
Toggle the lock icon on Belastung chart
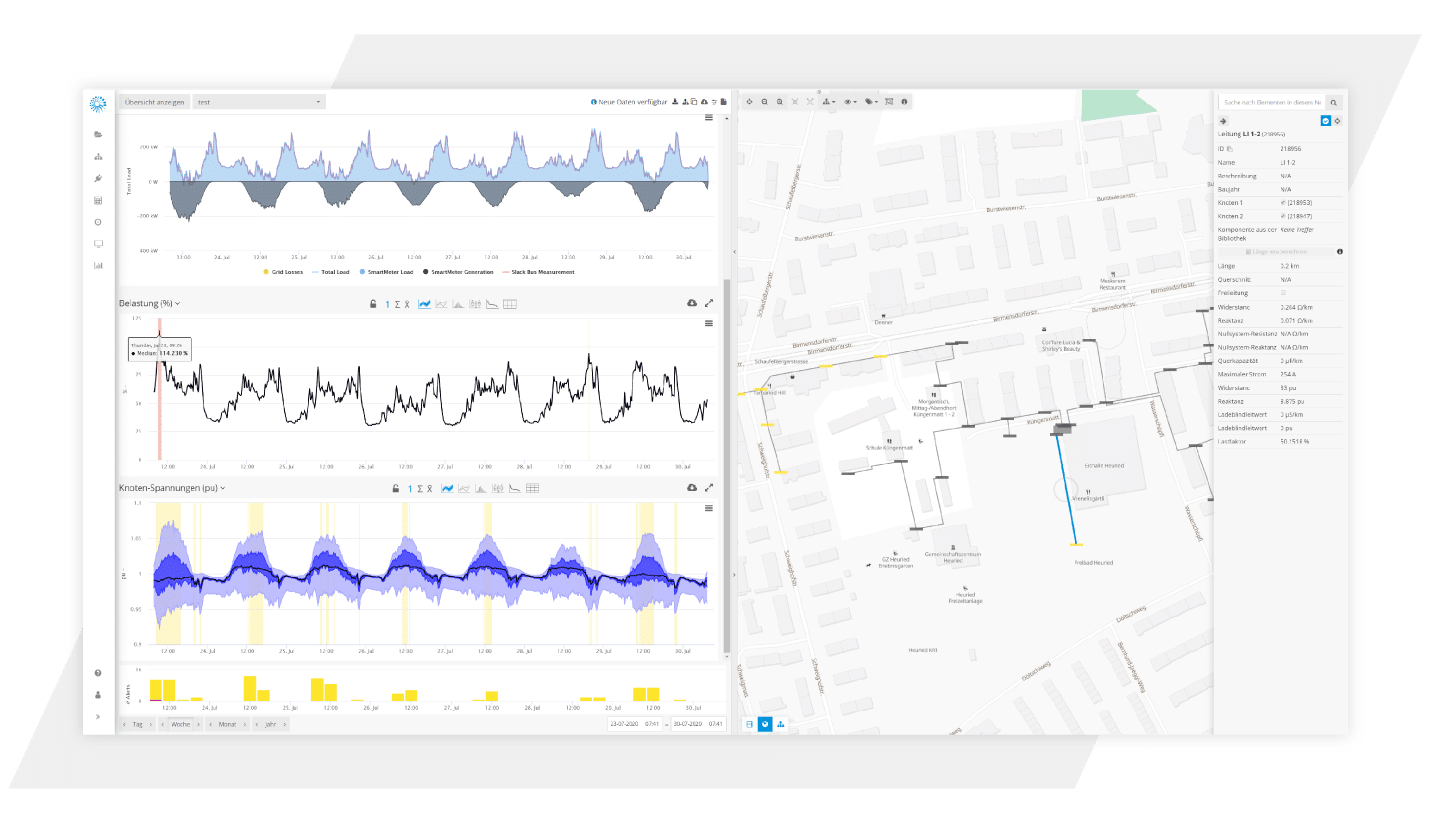pyautogui.click(x=373, y=304)
